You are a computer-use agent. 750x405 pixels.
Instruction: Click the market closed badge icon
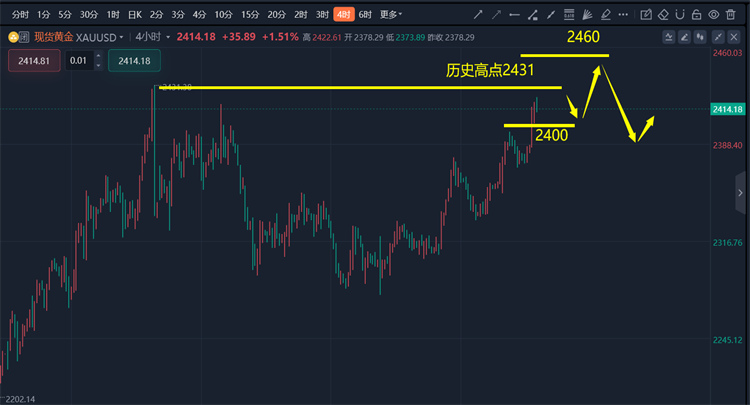click(24, 37)
